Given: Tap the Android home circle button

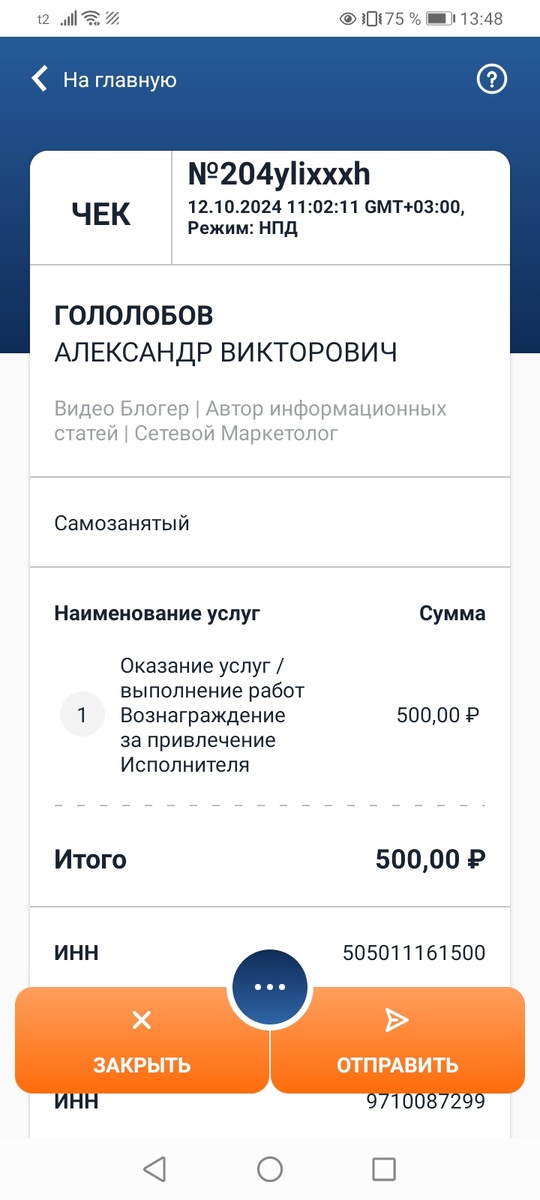Looking at the screenshot, I should (x=270, y=1168).
